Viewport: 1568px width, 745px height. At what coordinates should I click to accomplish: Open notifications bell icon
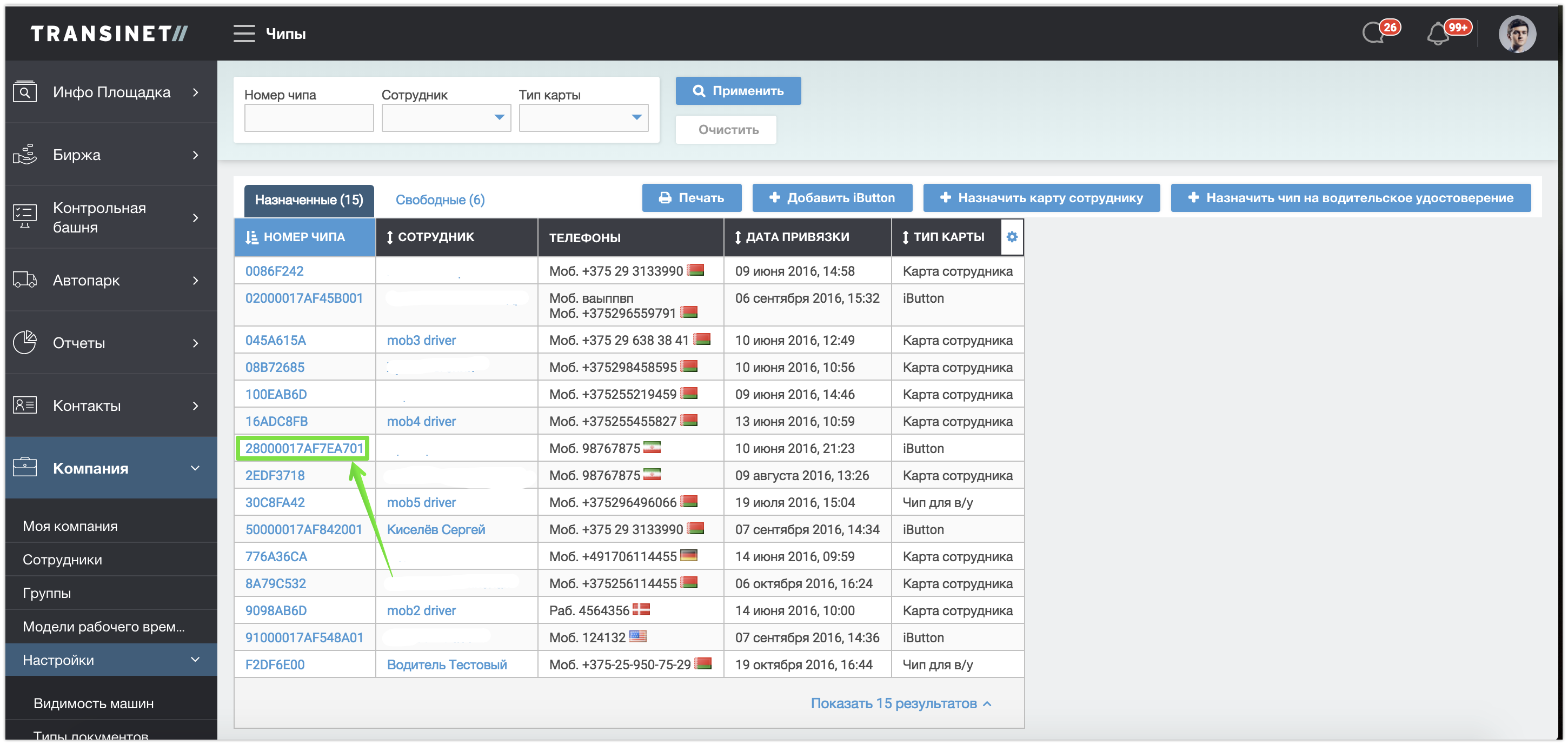pos(1439,33)
